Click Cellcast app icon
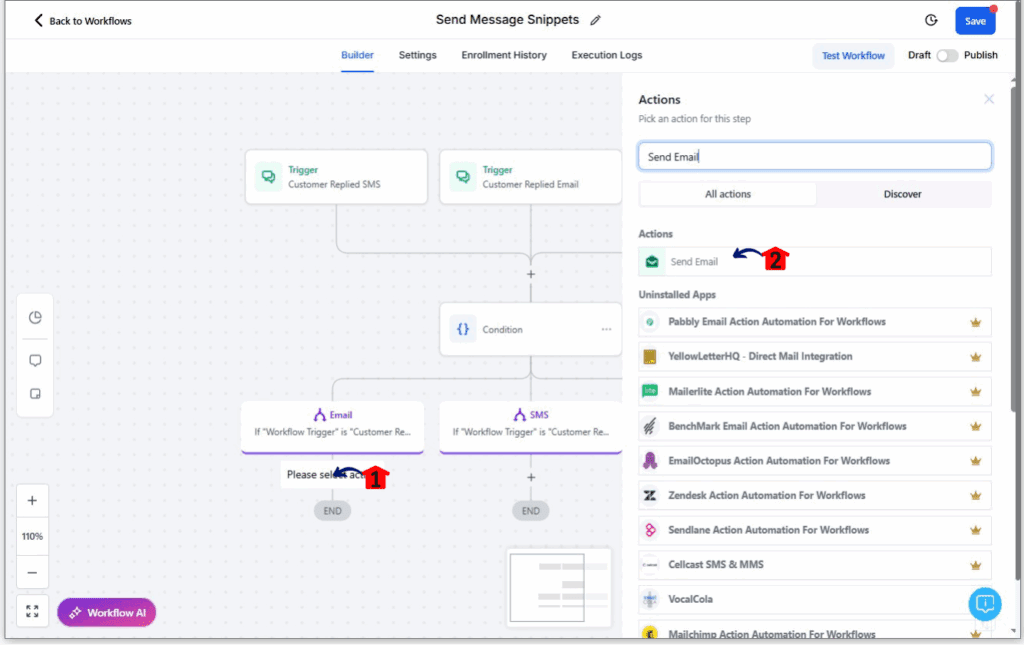 click(650, 565)
